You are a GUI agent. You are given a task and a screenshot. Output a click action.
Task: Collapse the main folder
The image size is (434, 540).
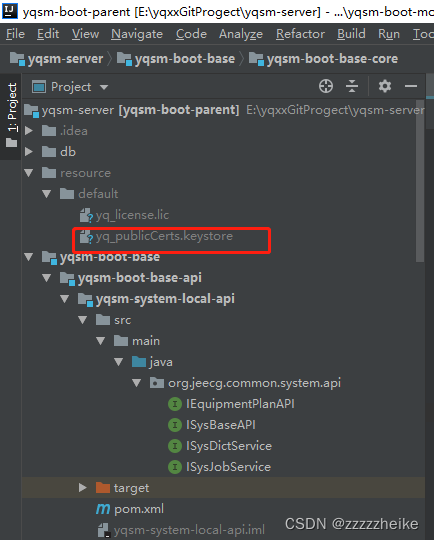[x=101, y=341]
